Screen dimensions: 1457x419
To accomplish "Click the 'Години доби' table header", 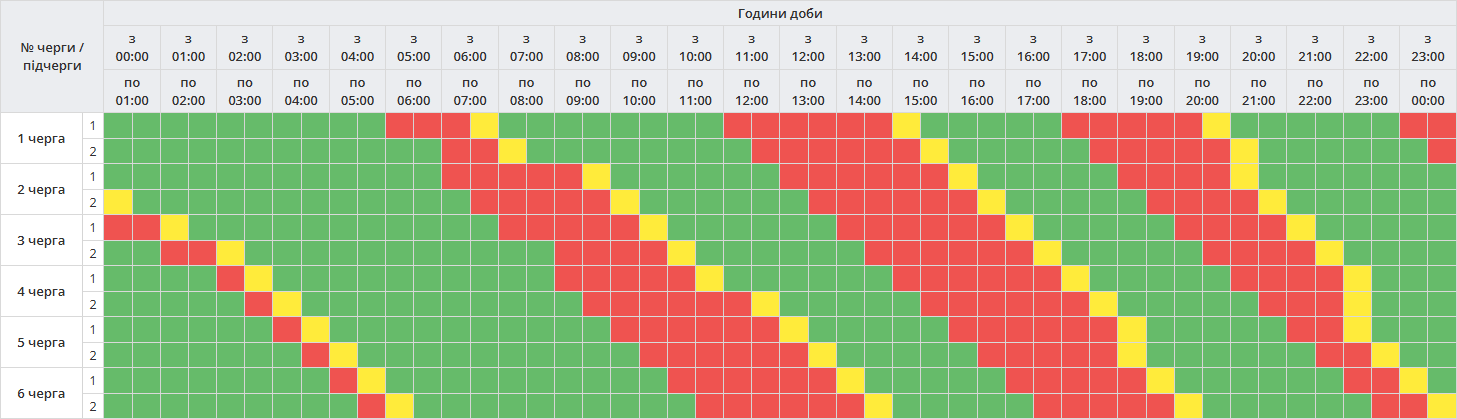I will (780, 13).
